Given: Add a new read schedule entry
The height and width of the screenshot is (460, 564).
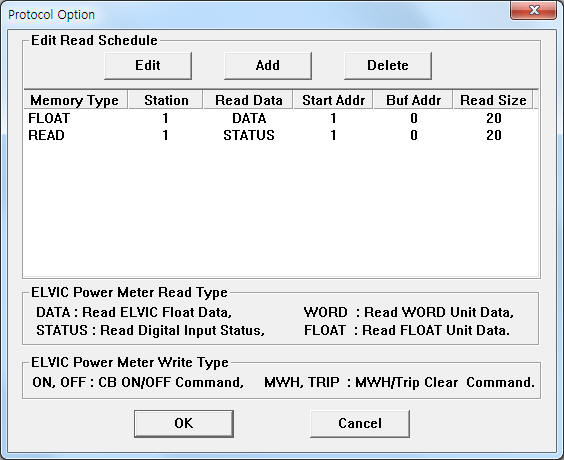Looking at the screenshot, I should tap(268, 66).
